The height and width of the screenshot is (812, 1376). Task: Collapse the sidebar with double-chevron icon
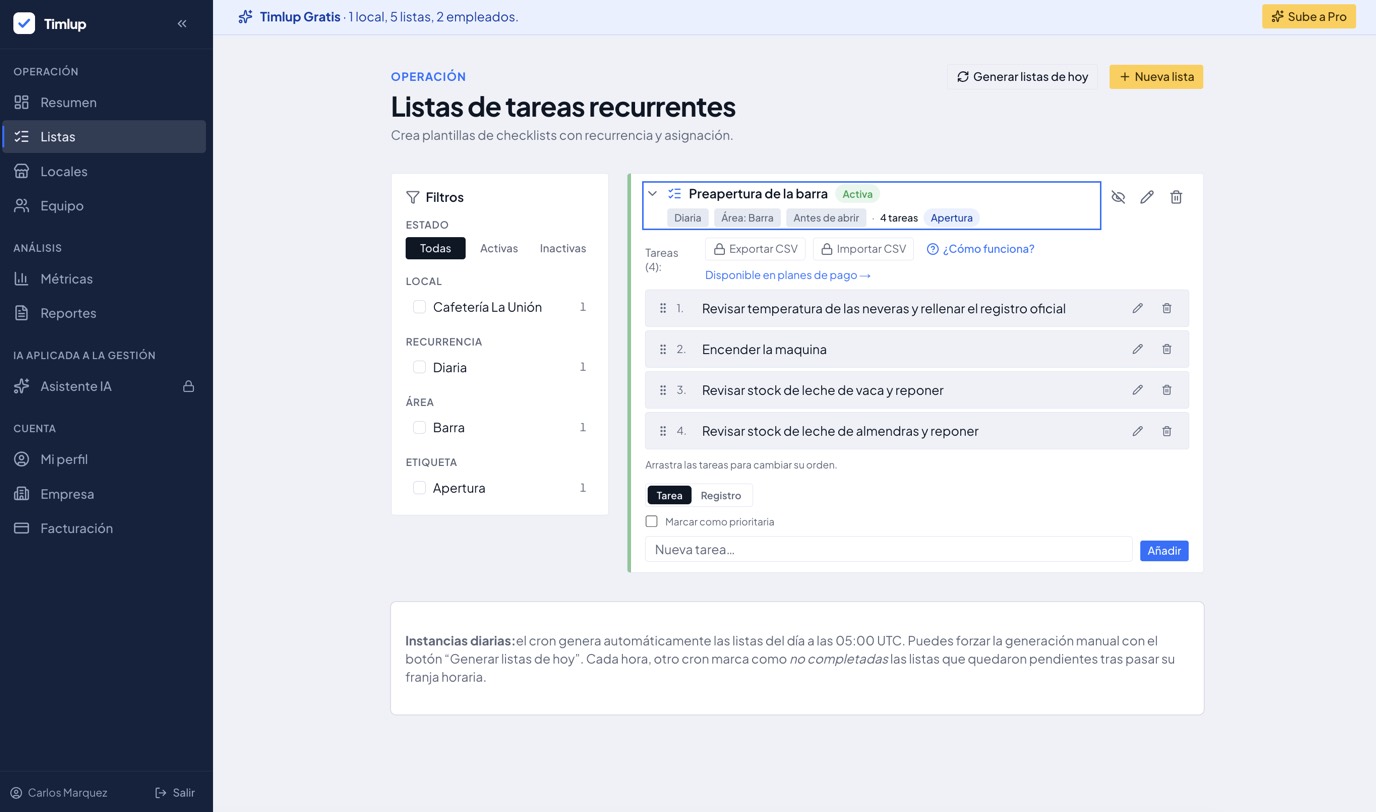click(x=182, y=23)
